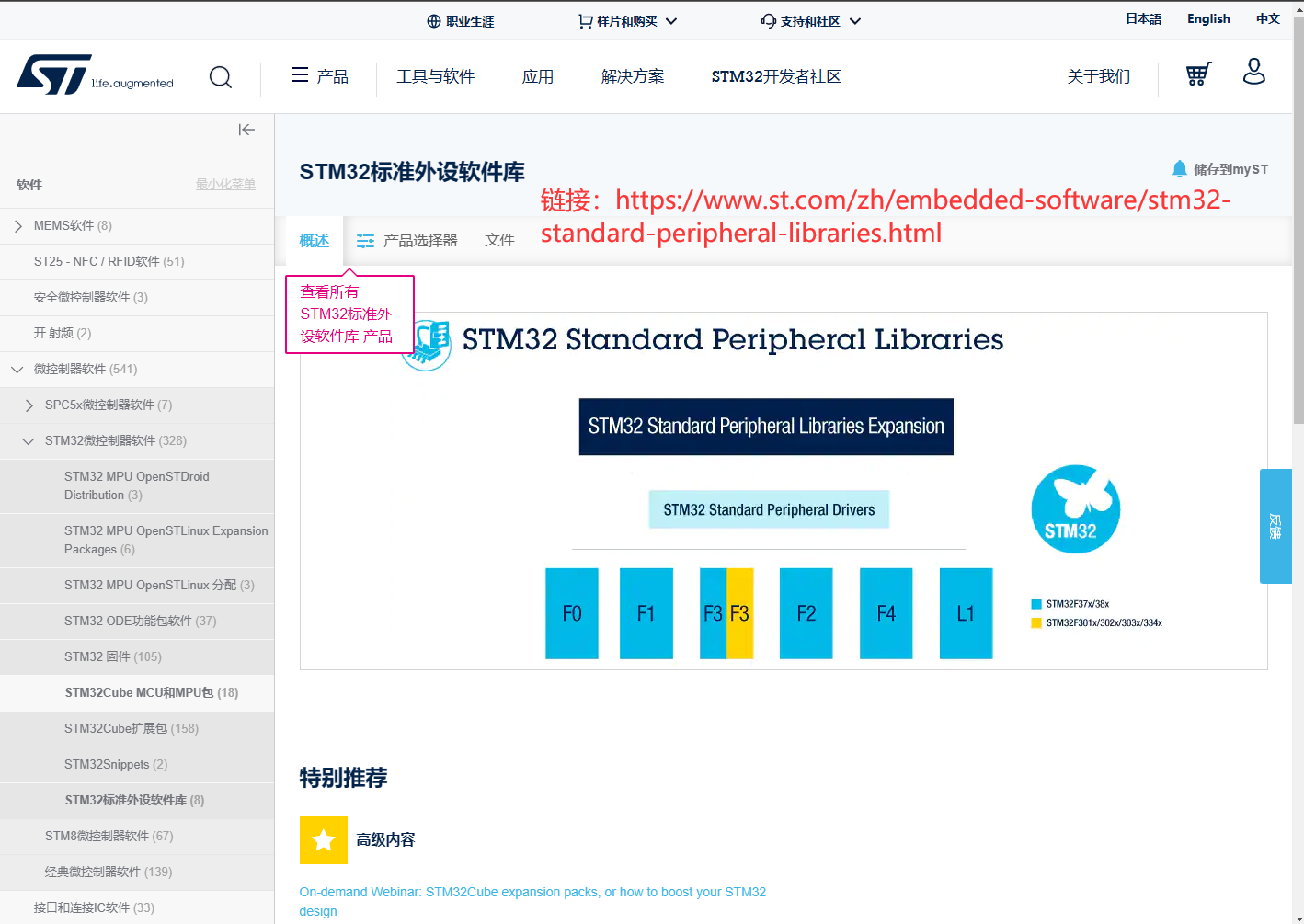The width and height of the screenshot is (1304, 924).
Task: Click the globe icon beside 职业生涯
Action: [x=434, y=21]
